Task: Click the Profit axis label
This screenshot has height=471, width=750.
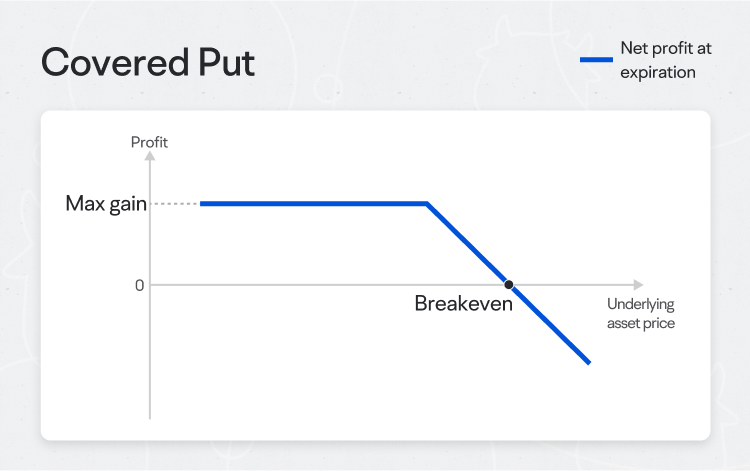Action: tap(149, 142)
